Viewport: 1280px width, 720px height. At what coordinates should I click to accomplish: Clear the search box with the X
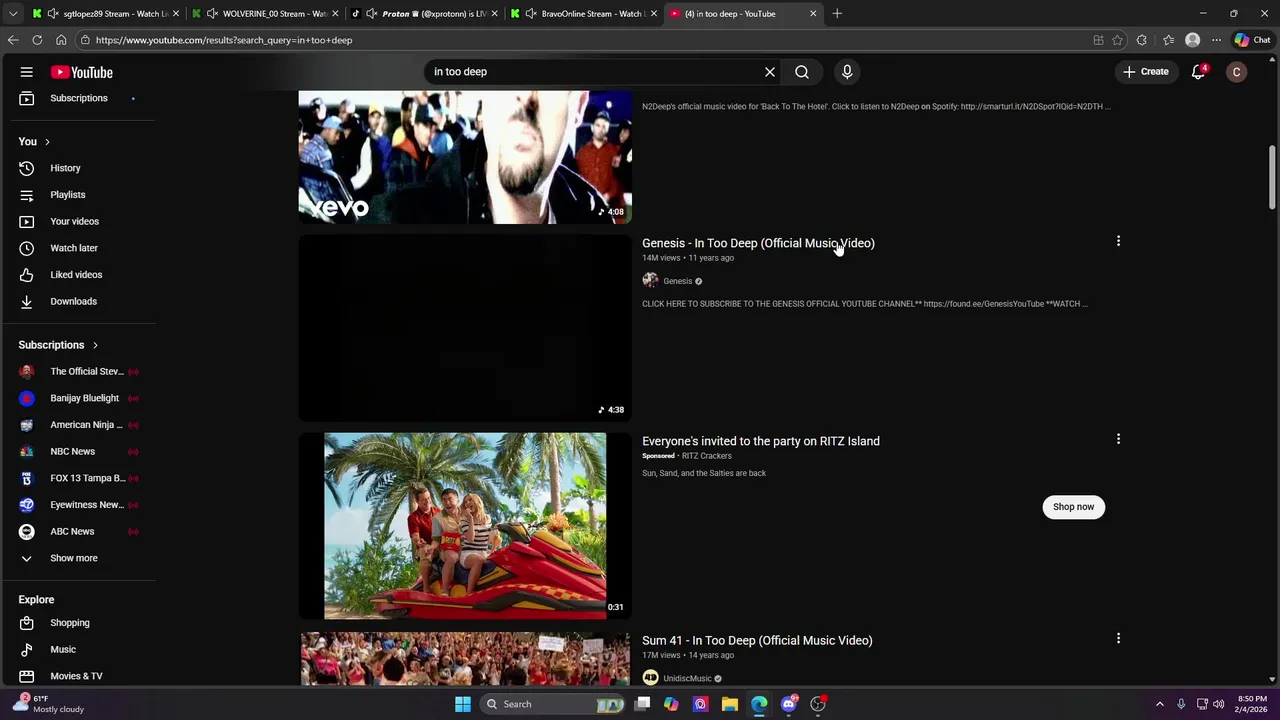(x=770, y=72)
